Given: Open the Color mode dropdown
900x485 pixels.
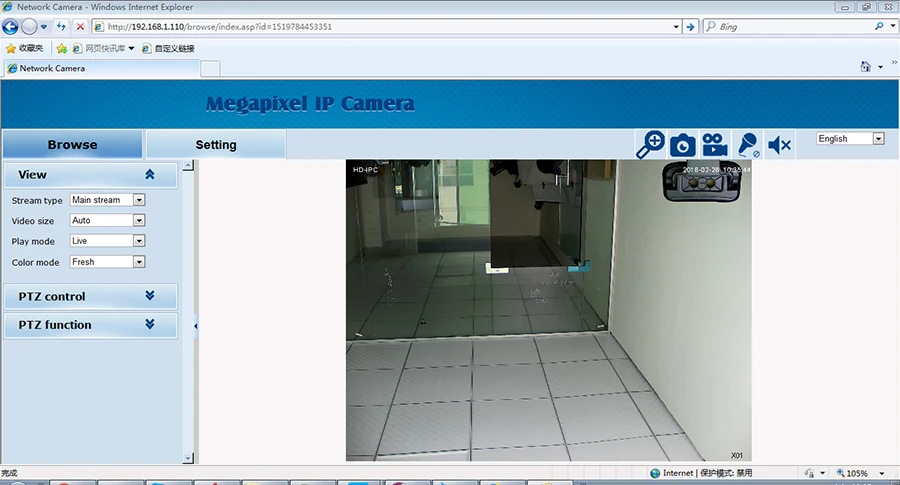Looking at the screenshot, I should 107,262.
